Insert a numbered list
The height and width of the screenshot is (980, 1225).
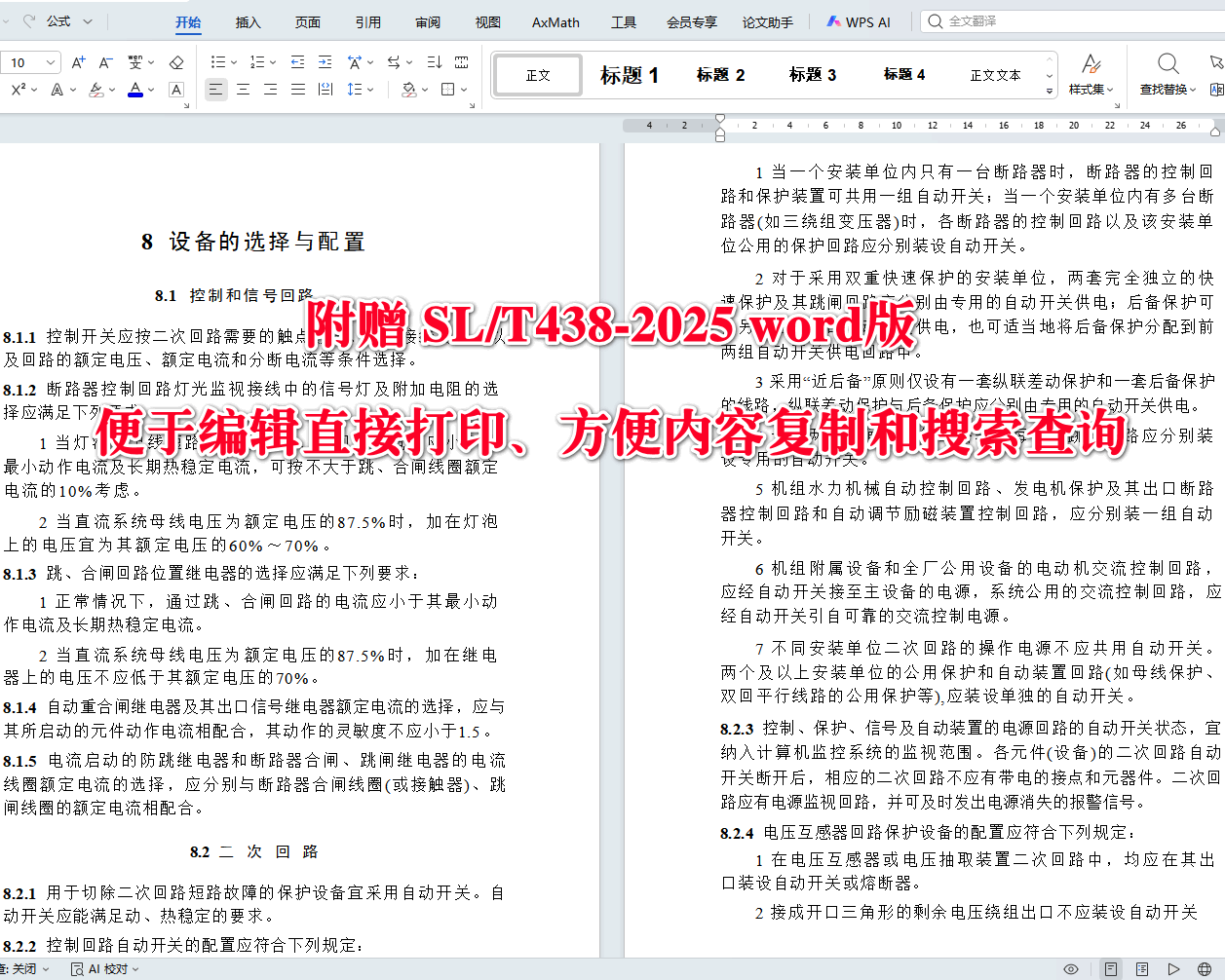point(256,62)
